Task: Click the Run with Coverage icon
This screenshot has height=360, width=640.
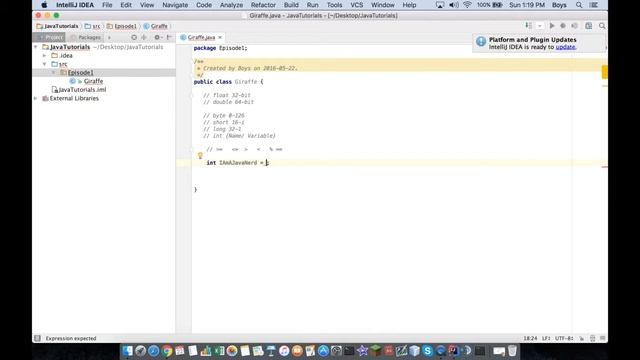Action: coord(574,26)
